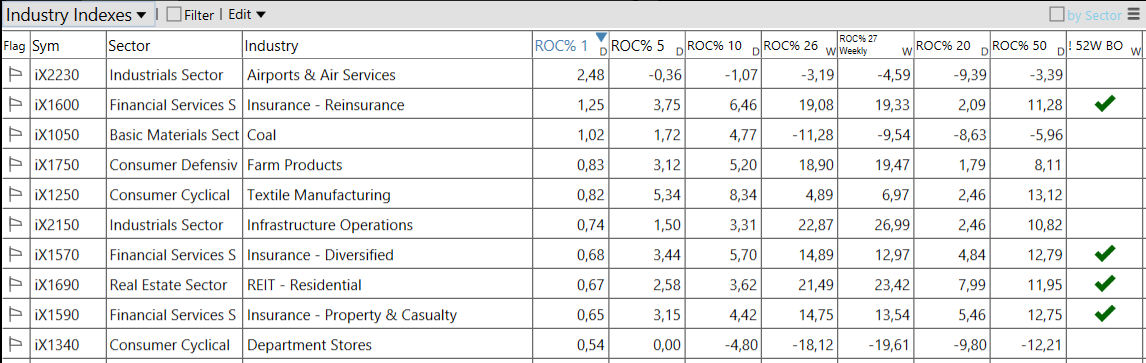Enable the Filter checkbox
The width and height of the screenshot is (1146, 363).
tap(174, 15)
